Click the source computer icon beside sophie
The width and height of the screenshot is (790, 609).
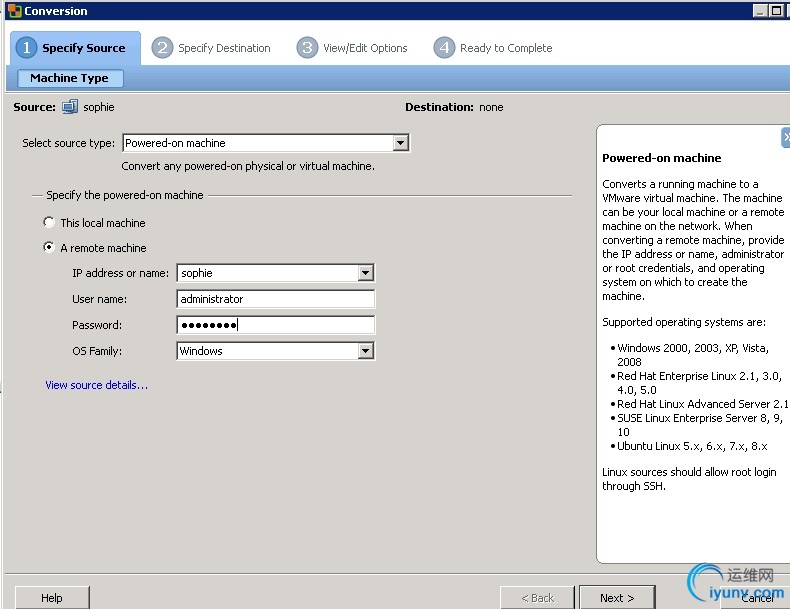tap(70, 107)
